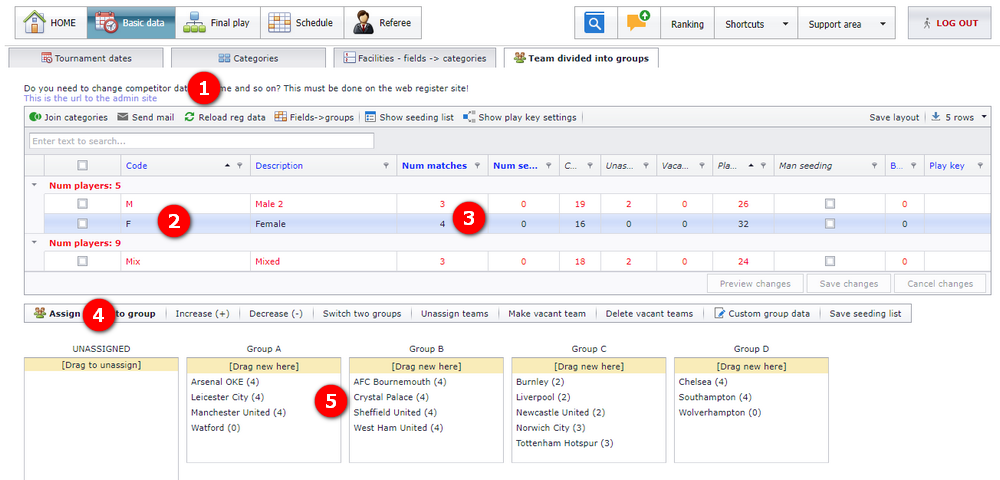
Task: Select Tottenham Hotspur (3) in Group C
Action: 565,443
